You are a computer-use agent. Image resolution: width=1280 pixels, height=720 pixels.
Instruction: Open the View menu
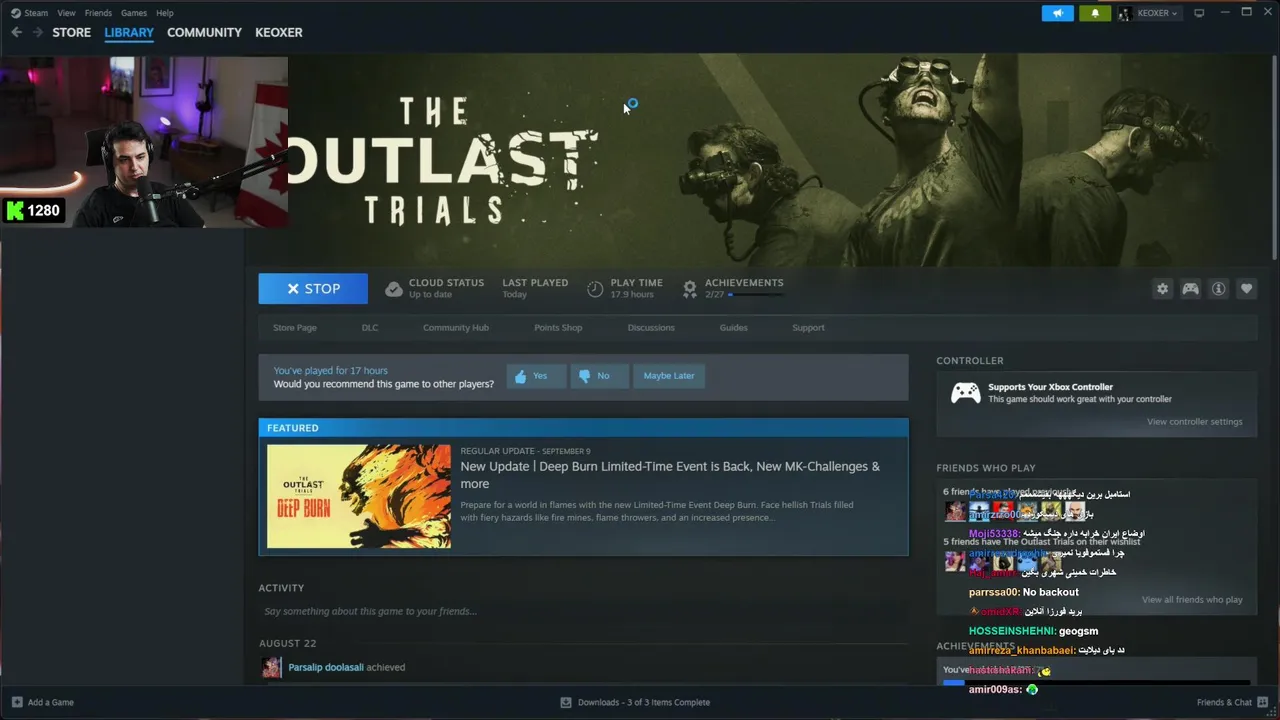(66, 13)
